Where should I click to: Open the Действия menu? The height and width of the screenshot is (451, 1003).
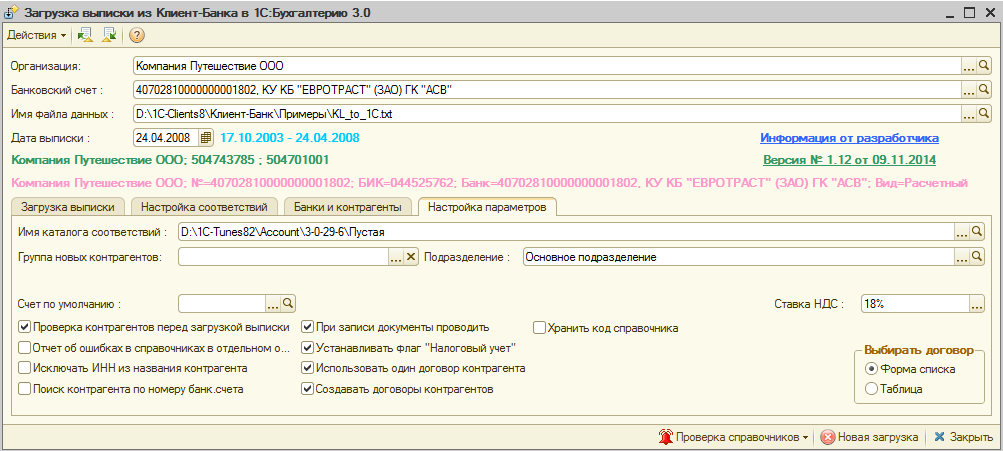(x=36, y=35)
